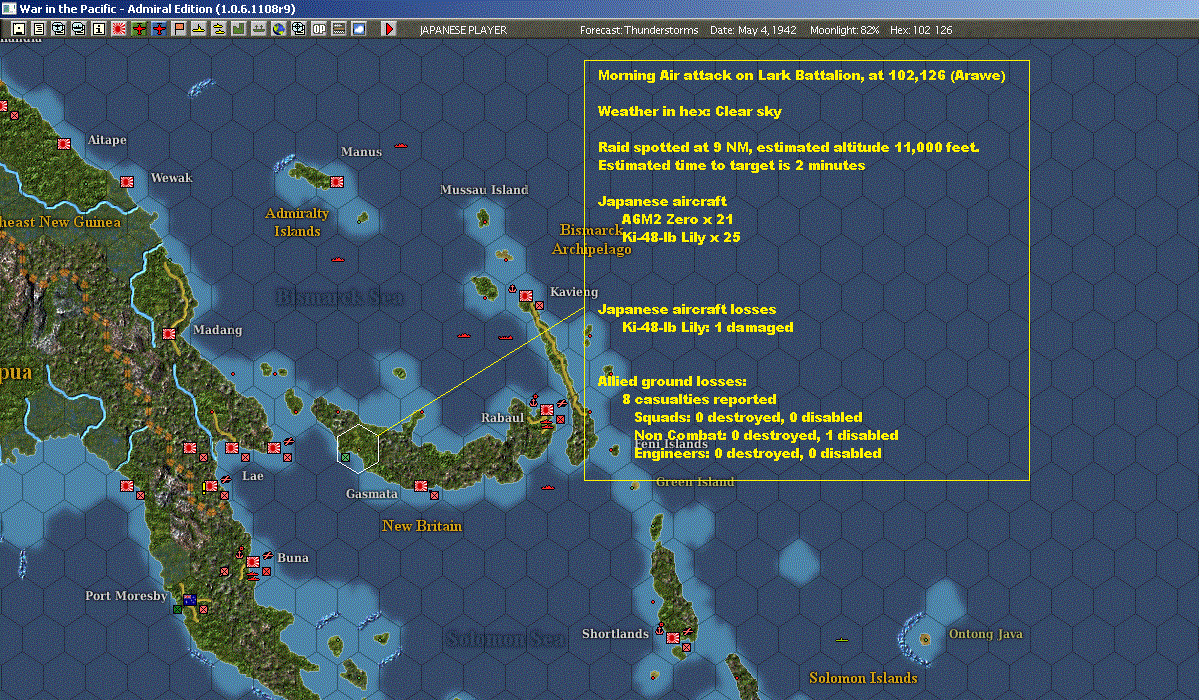1199x700 pixels.
Task: Click the crosshair target toolbar icon
Action: (x=299, y=29)
